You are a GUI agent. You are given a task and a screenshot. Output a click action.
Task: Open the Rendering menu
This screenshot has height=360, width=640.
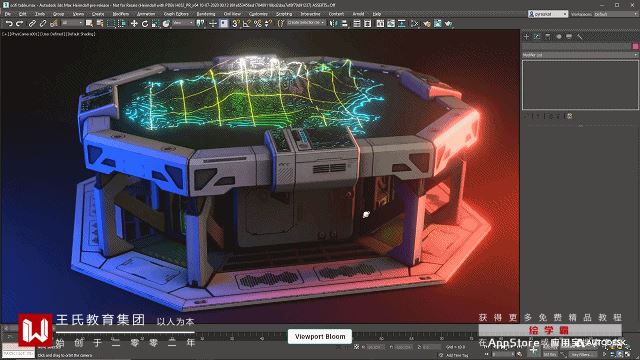pyautogui.click(x=206, y=14)
